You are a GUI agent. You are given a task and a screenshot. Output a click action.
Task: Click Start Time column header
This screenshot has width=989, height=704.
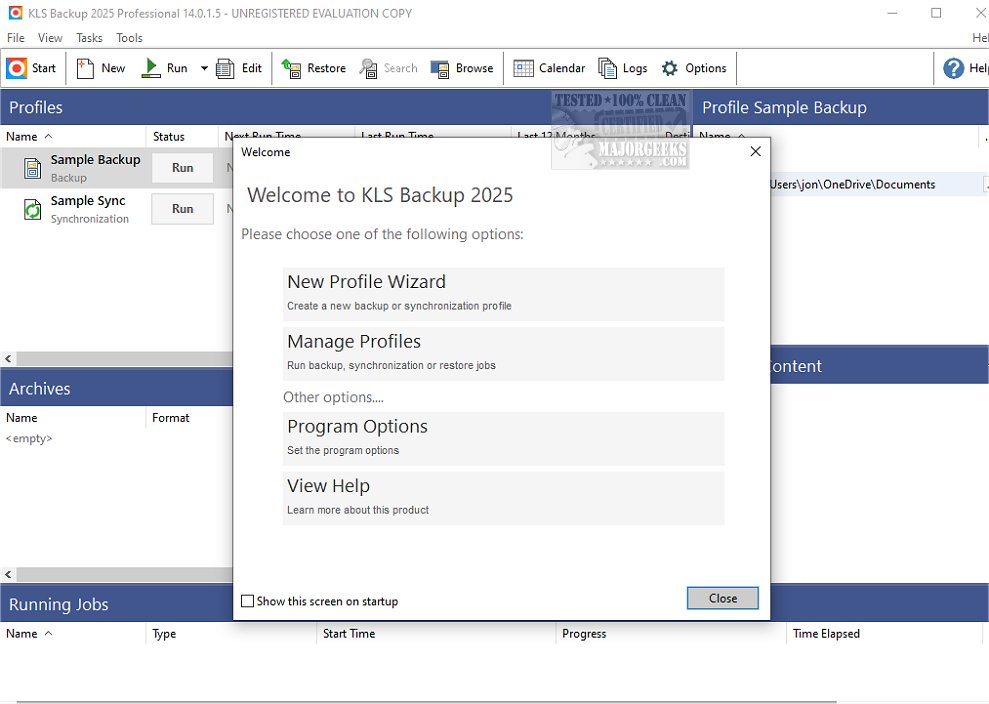point(436,633)
